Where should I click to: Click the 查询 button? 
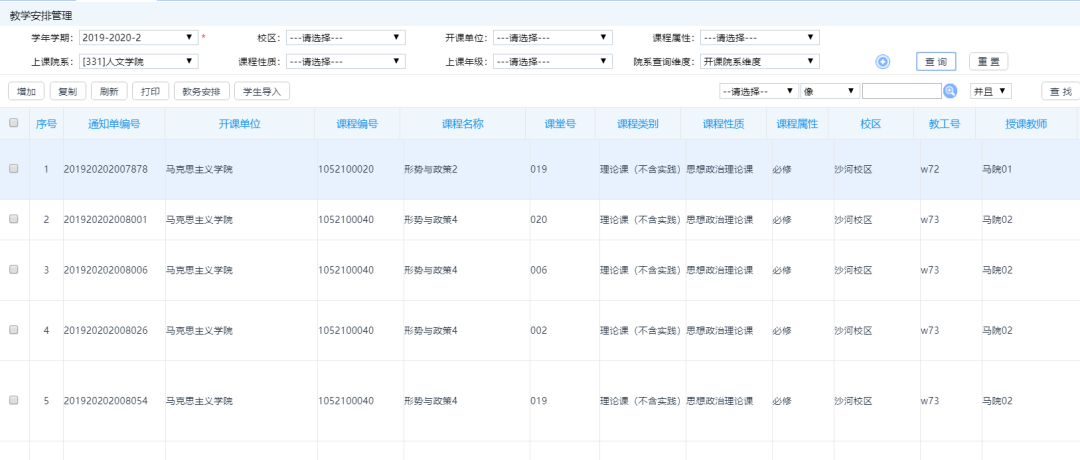pyautogui.click(x=936, y=62)
